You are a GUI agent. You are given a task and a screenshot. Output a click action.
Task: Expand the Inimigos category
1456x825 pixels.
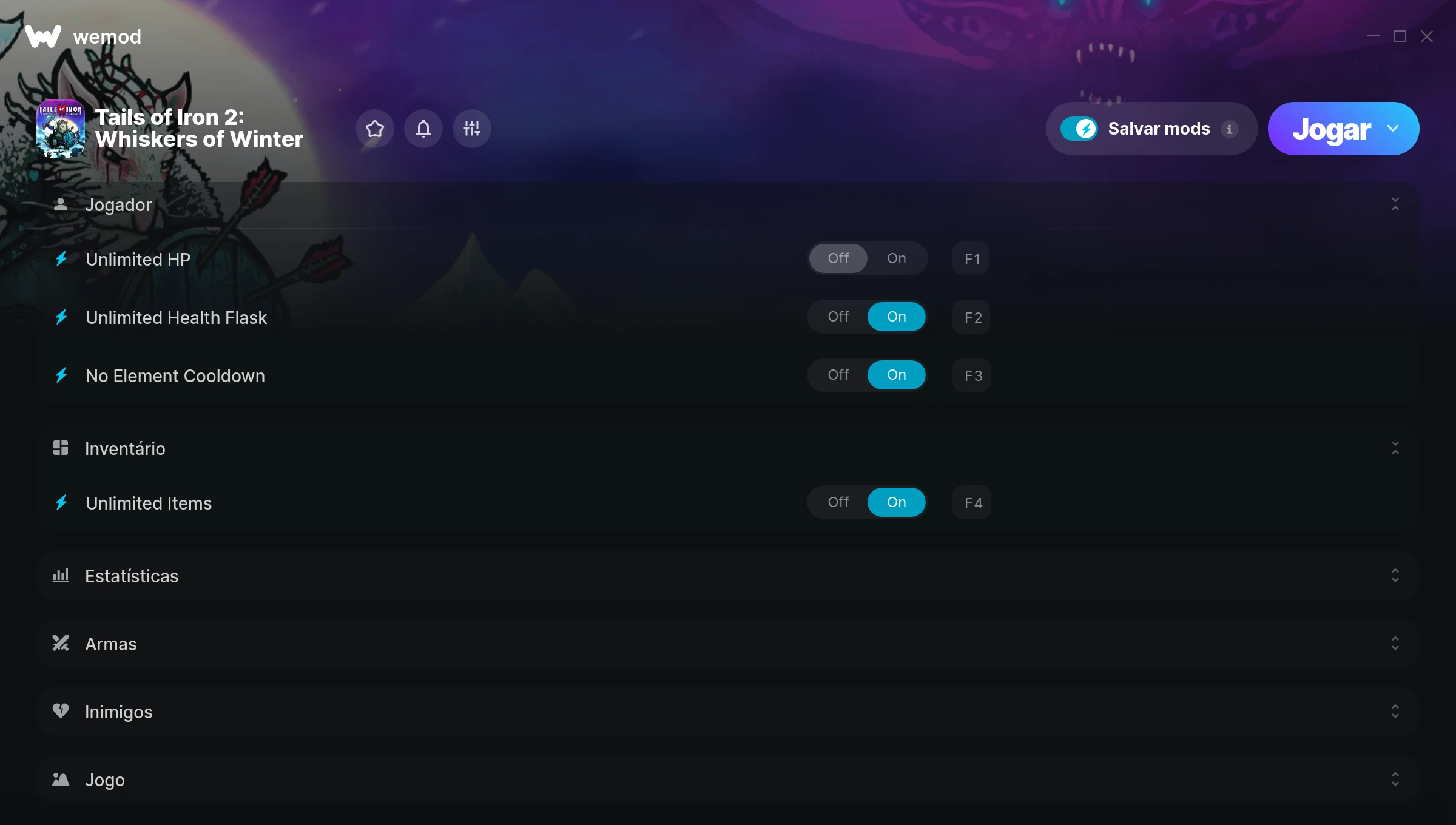pos(1395,712)
